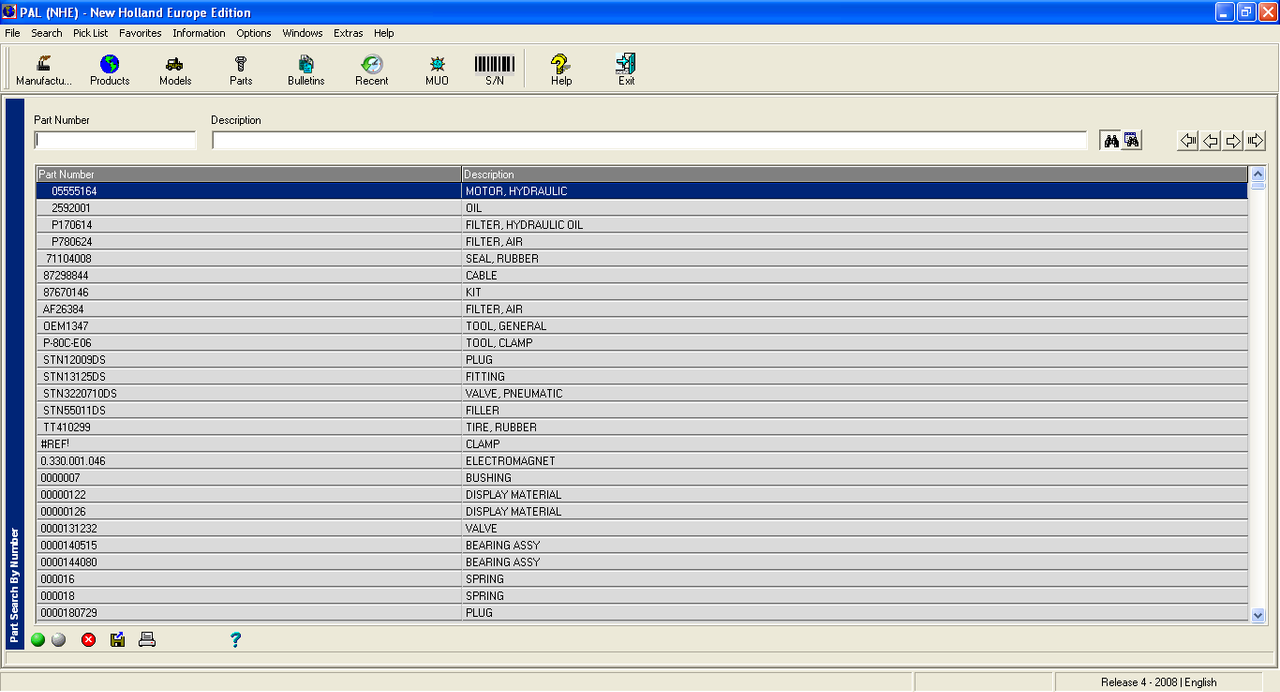The width and height of the screenshot is (1280, 692).
Task: Select part 71104008 row
Action: click(x=642, y=259)
